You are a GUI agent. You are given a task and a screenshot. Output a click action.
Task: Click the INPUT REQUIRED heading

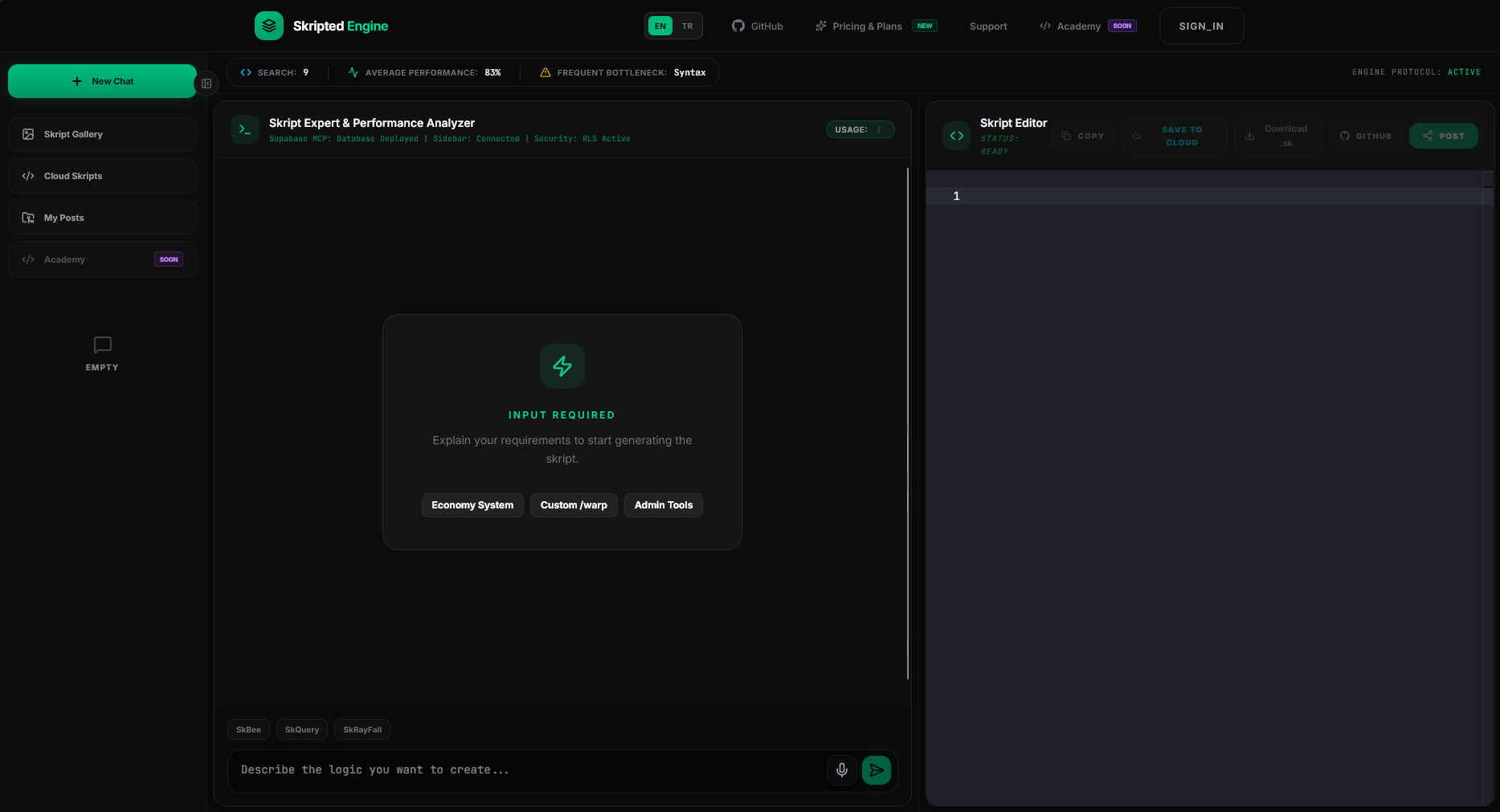pos(562,415)
